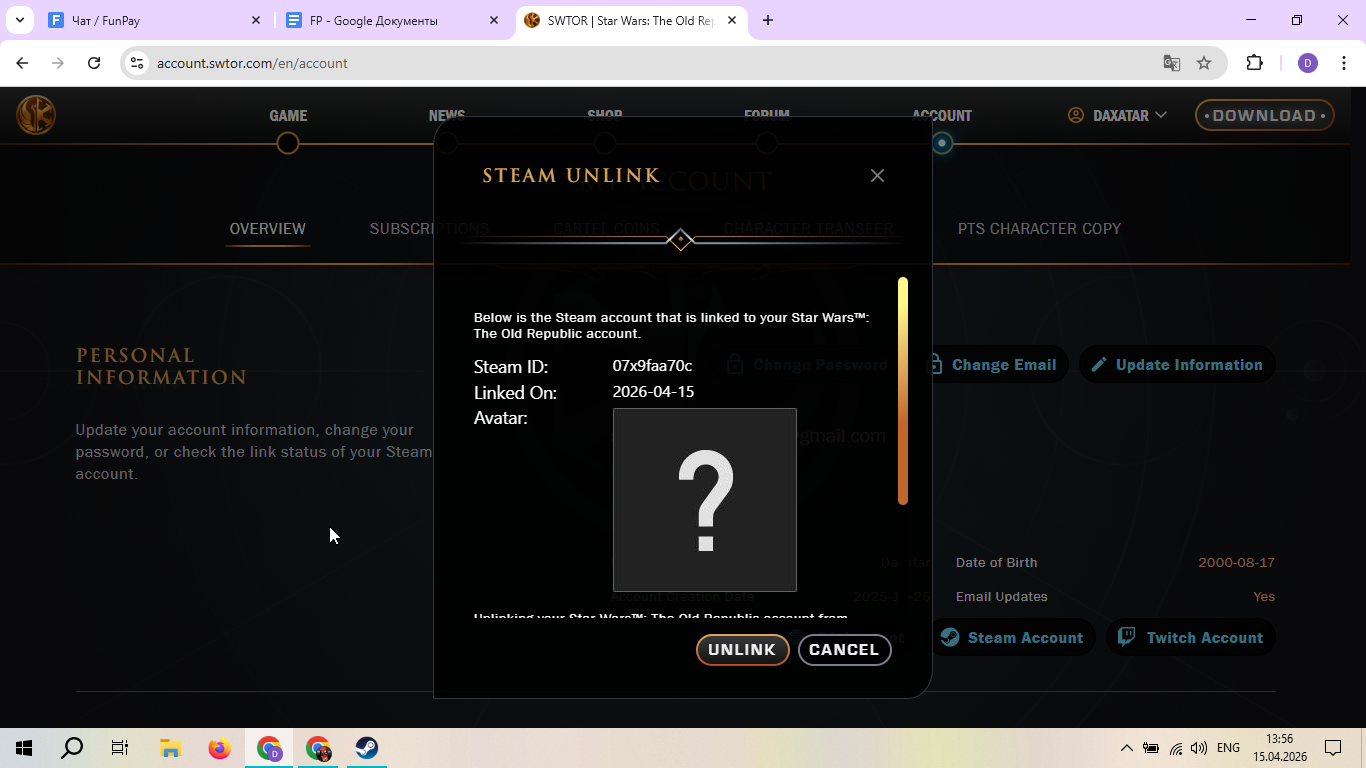Image resolution: width=1366 pixels, height=768 pixels.
Task: Click the DOWNLOAD button
Action: pyautogui.click(x=1264, y=116)
